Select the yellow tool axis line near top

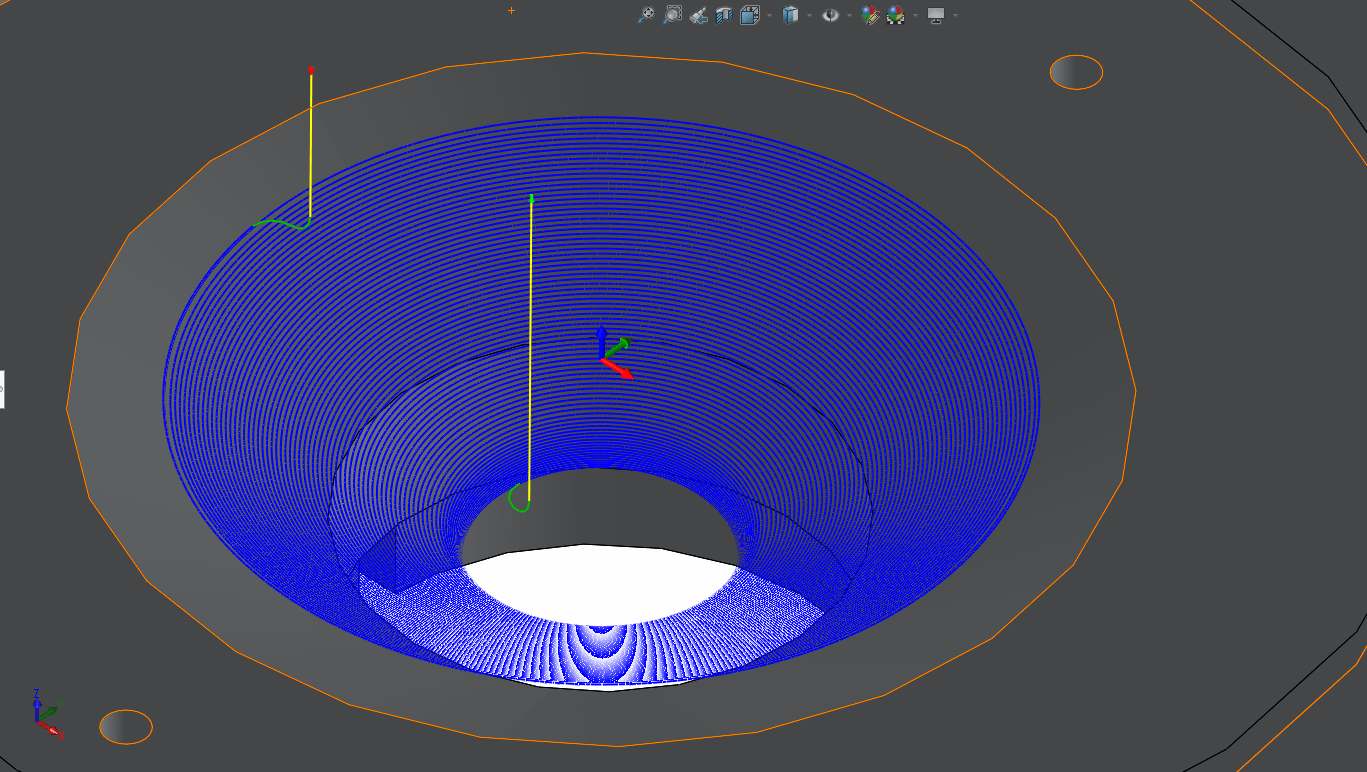tap(310, 140)
